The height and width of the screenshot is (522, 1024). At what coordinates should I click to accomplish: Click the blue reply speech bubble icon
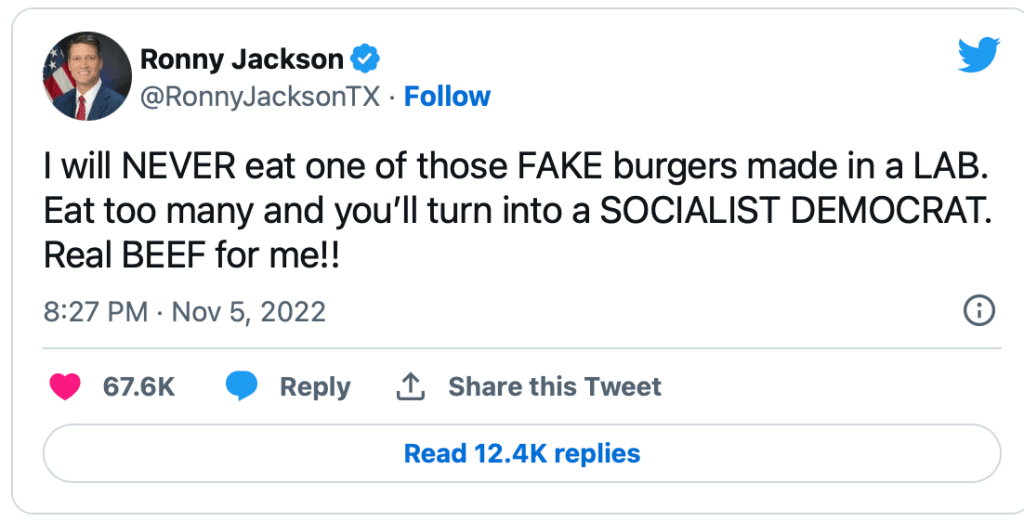(x=241, y=387)
